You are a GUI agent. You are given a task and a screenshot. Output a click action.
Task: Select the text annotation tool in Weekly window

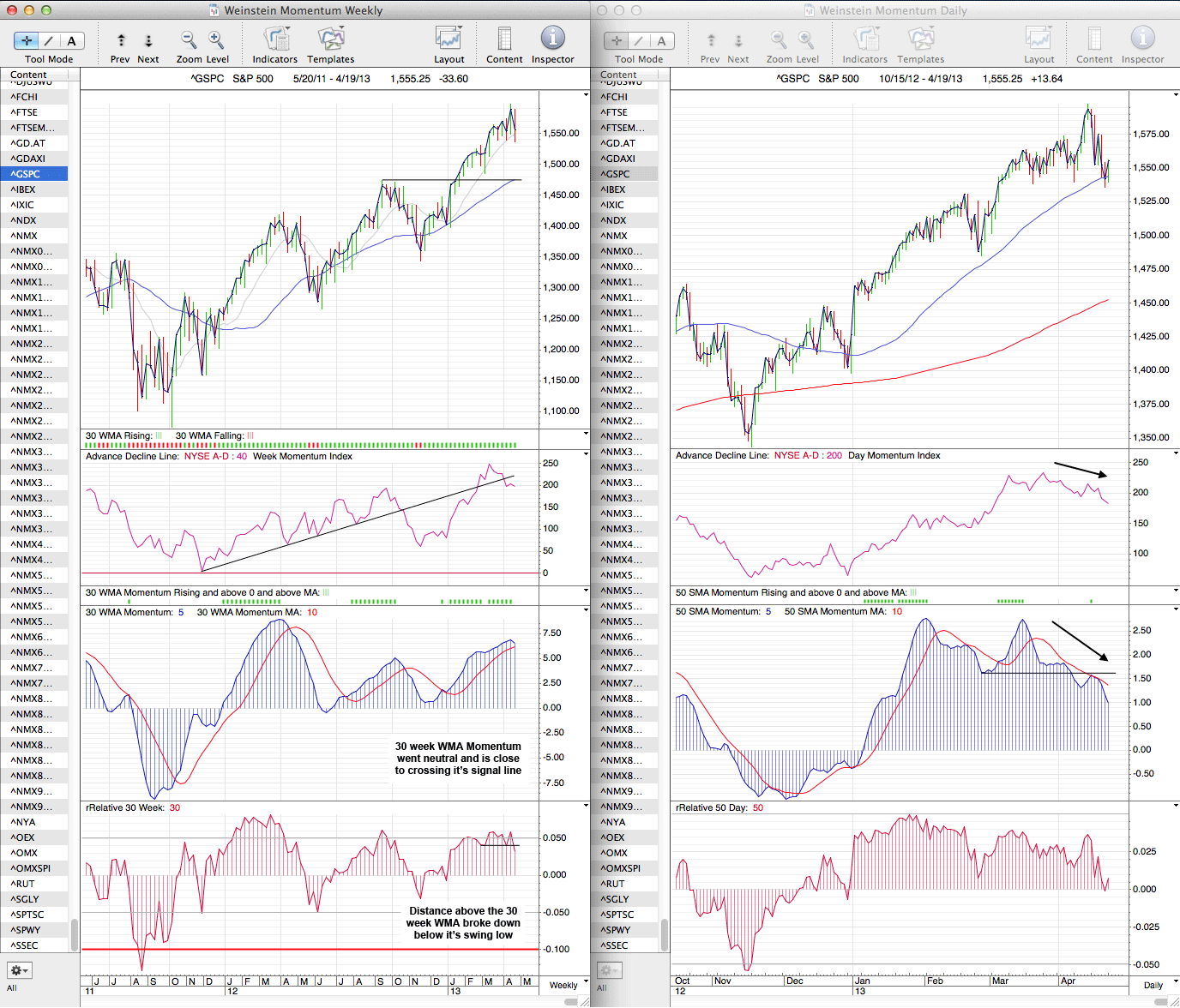72,40
